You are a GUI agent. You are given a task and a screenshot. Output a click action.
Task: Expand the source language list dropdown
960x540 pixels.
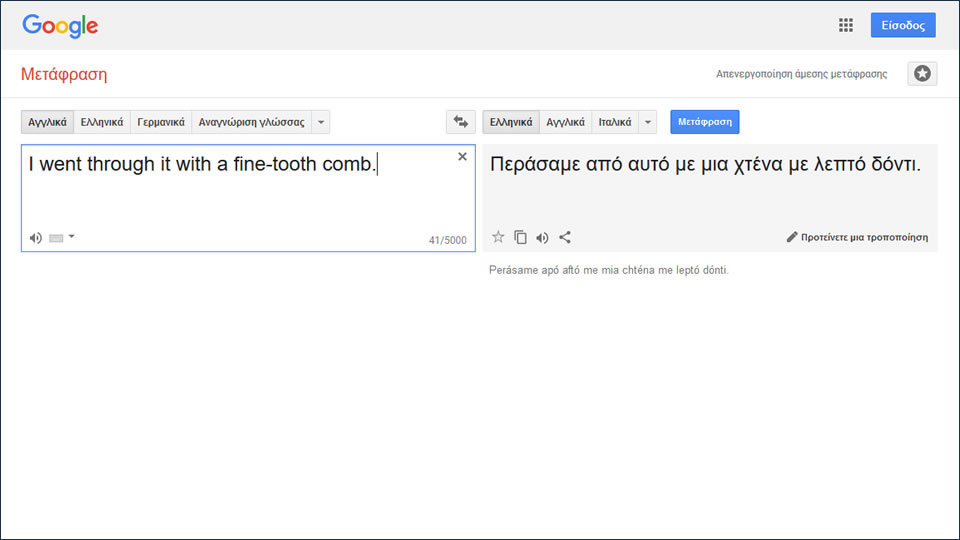point(321,122)
